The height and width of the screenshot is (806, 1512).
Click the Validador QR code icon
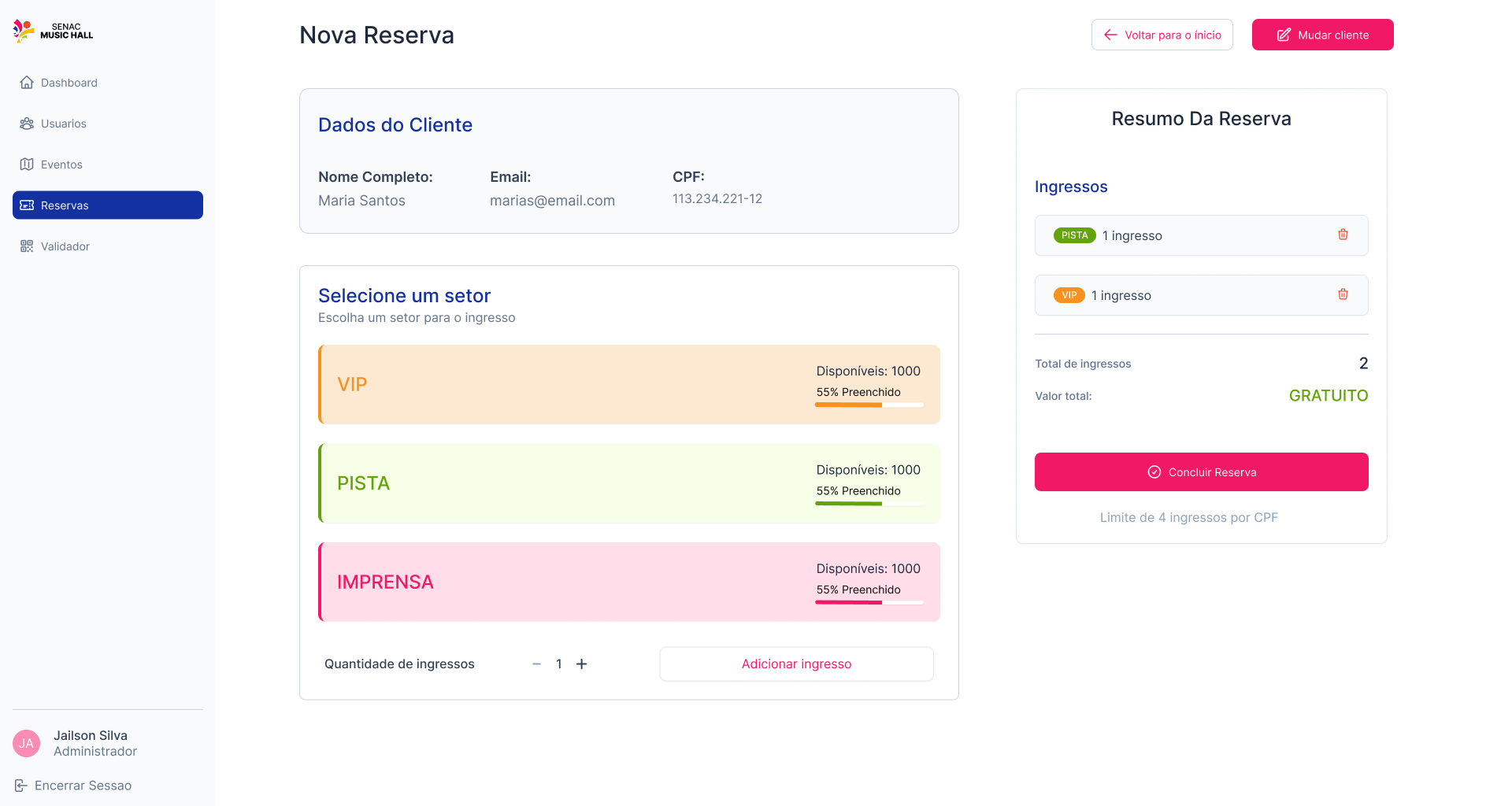tap(27, 246)
